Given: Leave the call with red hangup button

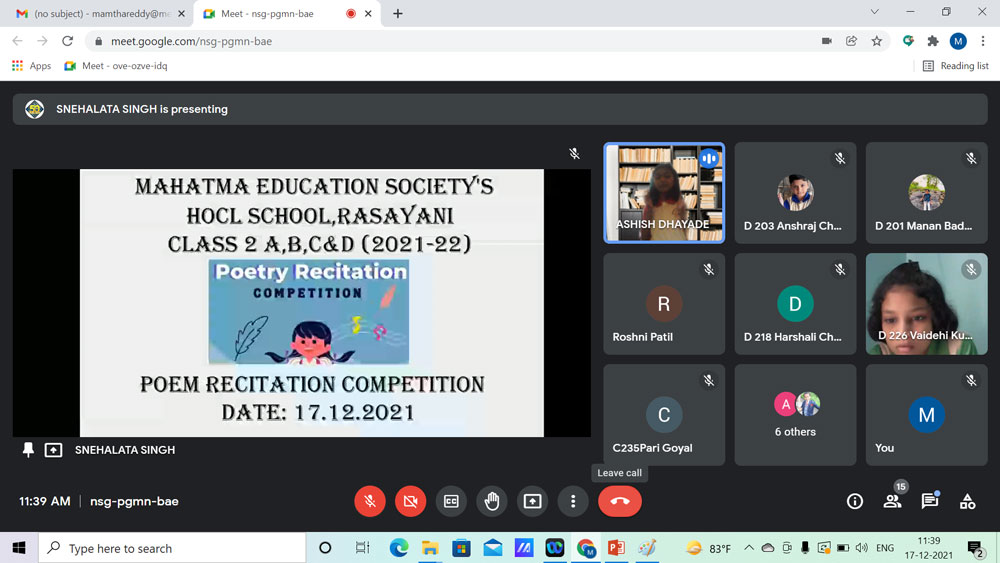Looking at the screenshot, I should tap(620, 501).
